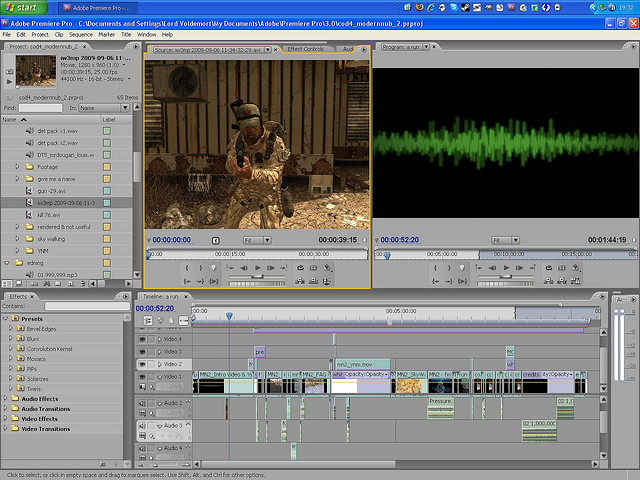
Task: Hide Video 3 track output
Action: click(x=142, y=352)
